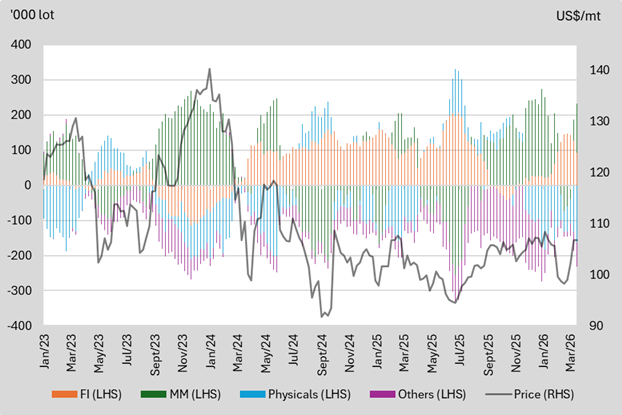Click the Jul/25 x-axis date label
The height and width of the screenshot is (415, 622).
(460, 350)
